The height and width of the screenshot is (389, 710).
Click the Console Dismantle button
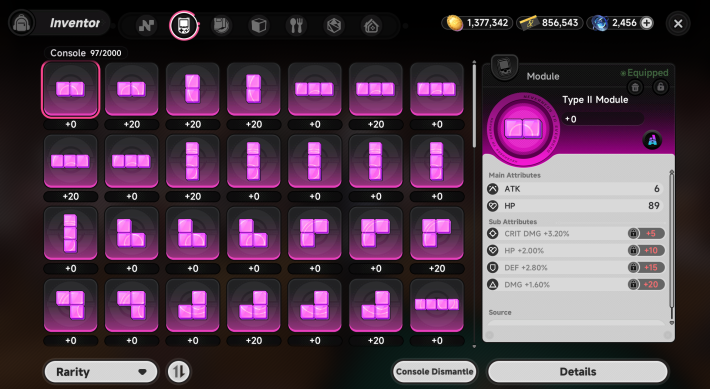click(x=434, y=372)
